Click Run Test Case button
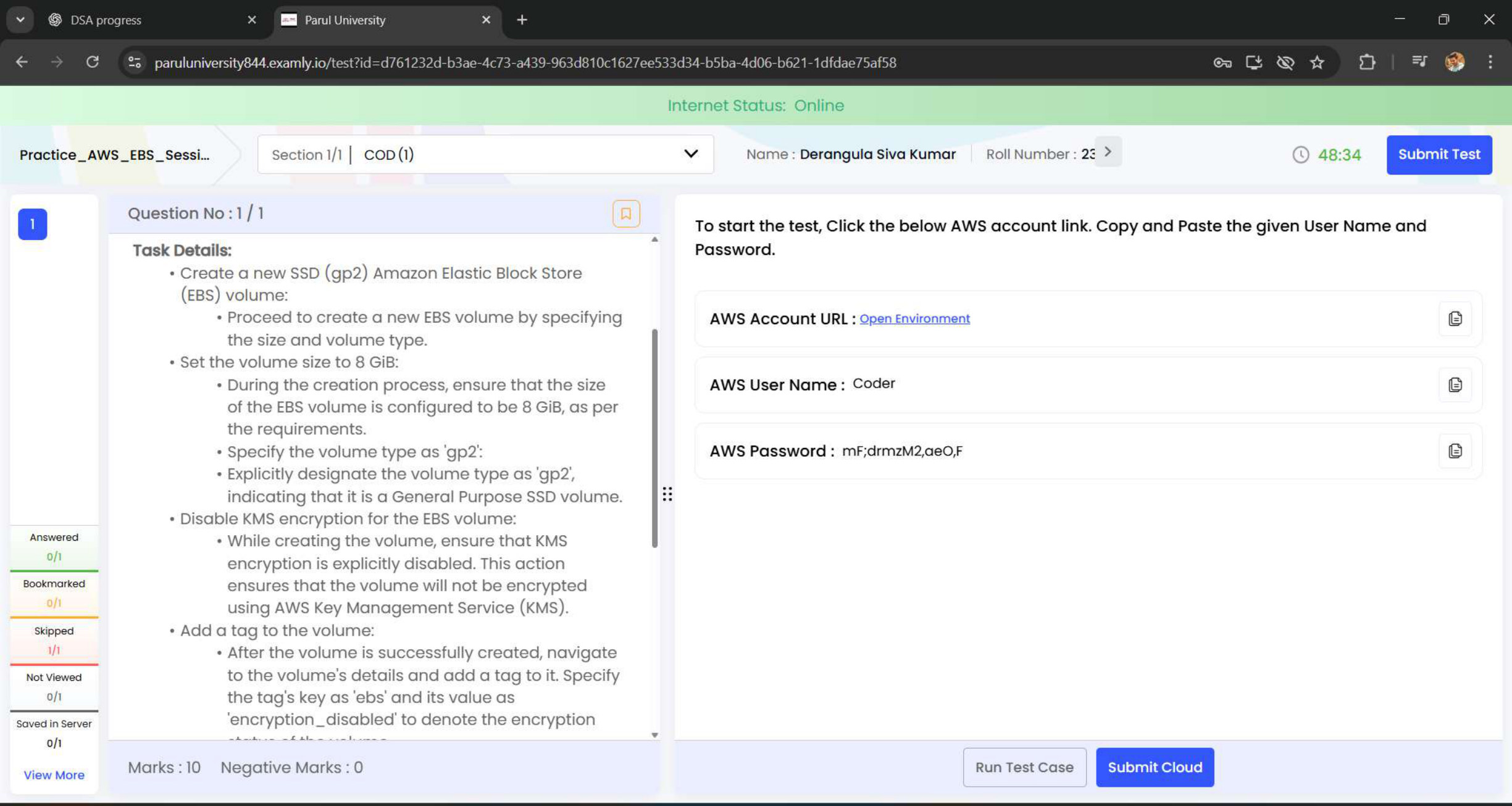Viewport: 1512px width, 806px height. [1024, 767]
